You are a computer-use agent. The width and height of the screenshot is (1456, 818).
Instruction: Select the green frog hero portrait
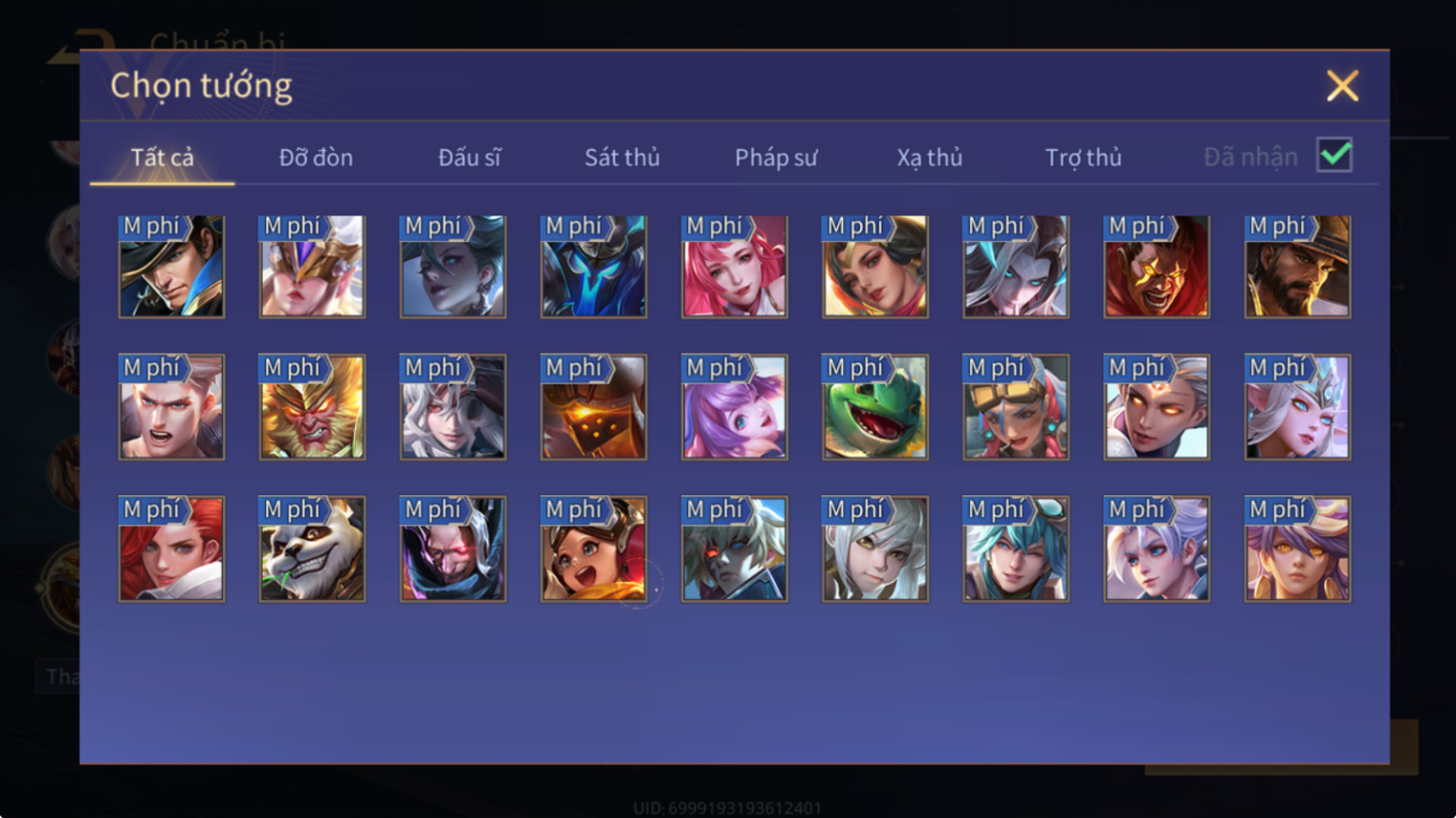pos(875,407)
